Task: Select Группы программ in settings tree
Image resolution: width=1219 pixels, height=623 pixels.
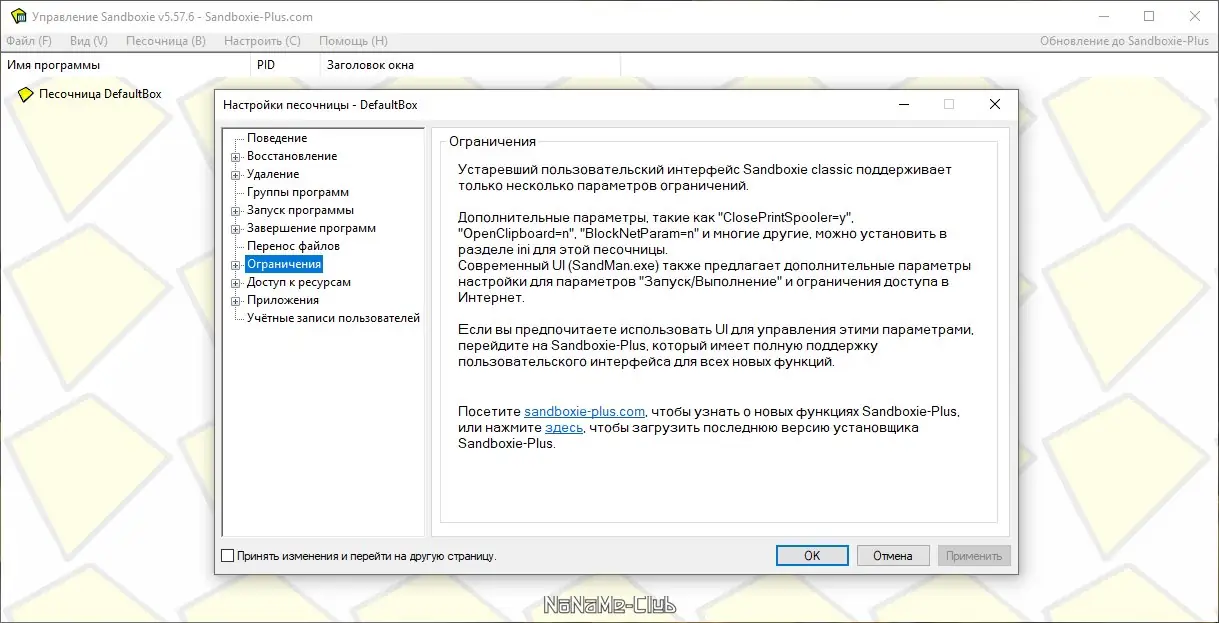Action: click(298, 192)
